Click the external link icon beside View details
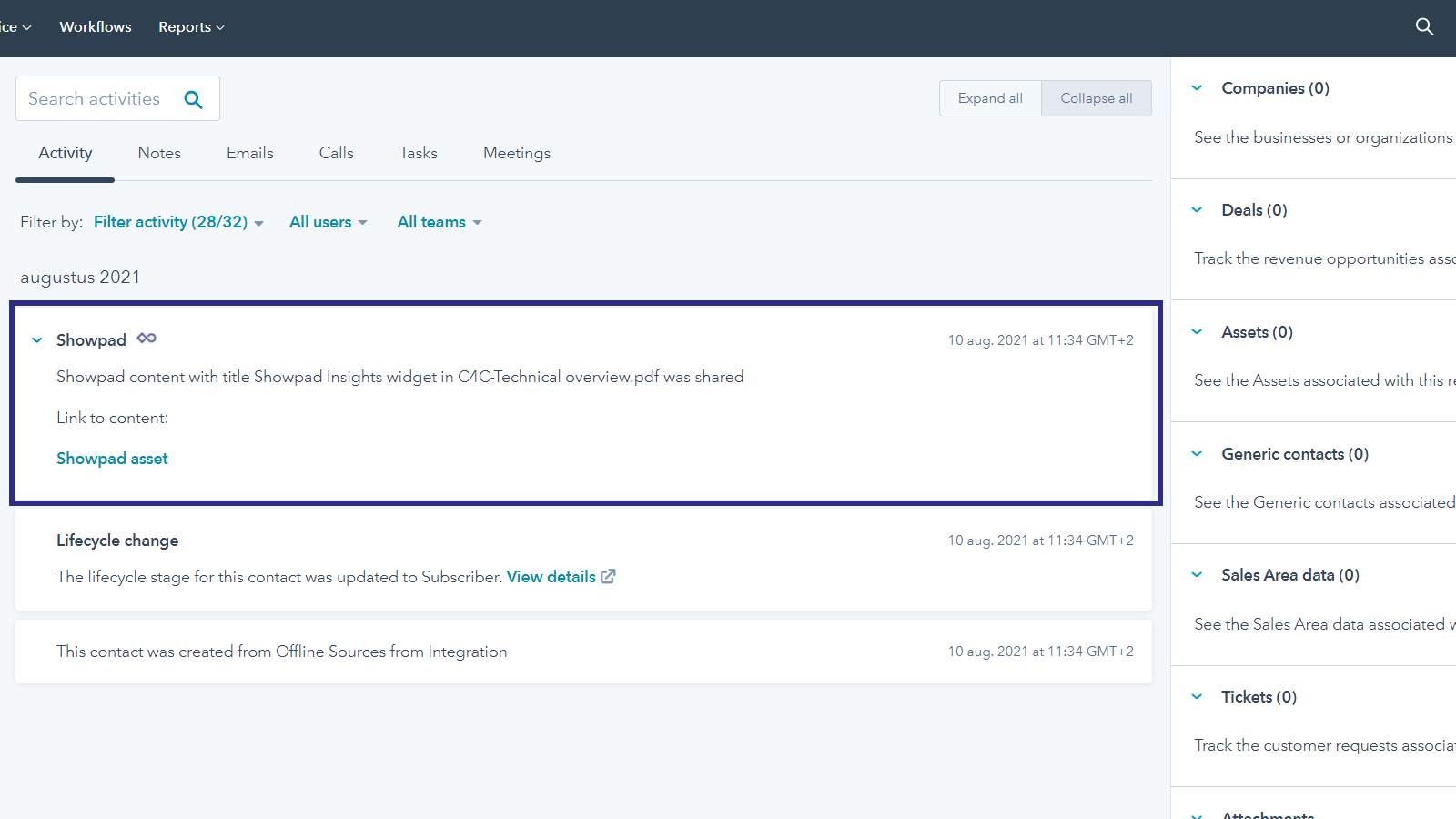 coord(608,576)
